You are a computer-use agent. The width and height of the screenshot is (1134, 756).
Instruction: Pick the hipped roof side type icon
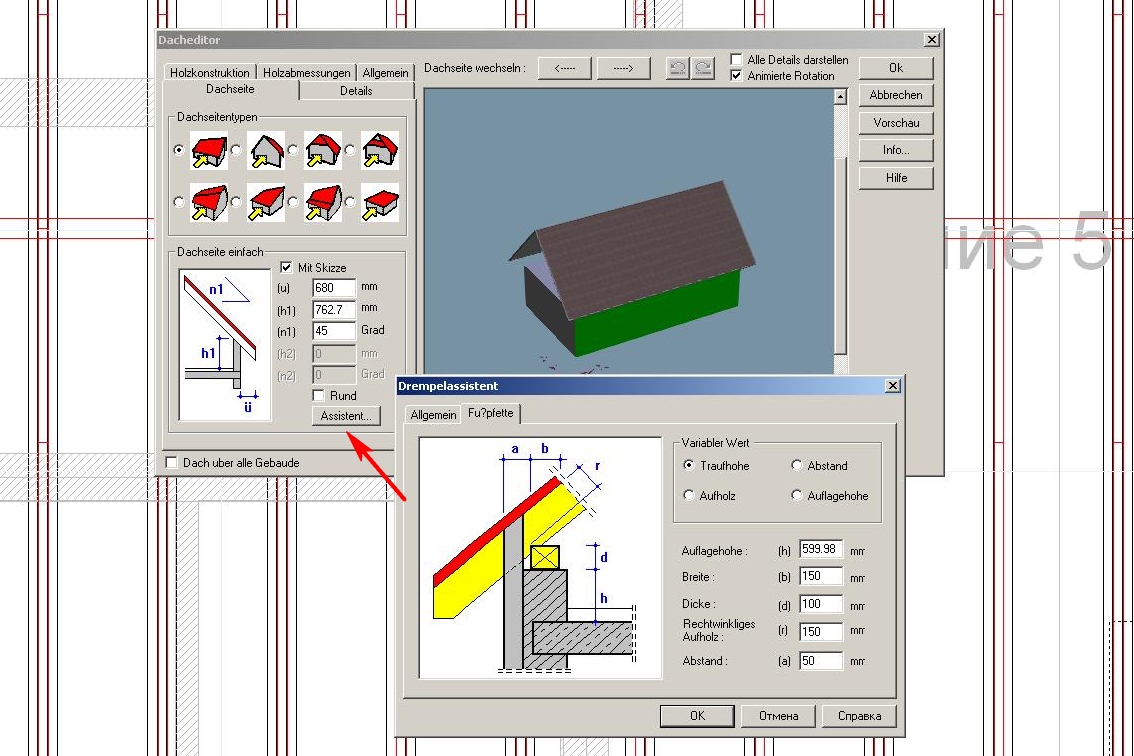point(323,150)
